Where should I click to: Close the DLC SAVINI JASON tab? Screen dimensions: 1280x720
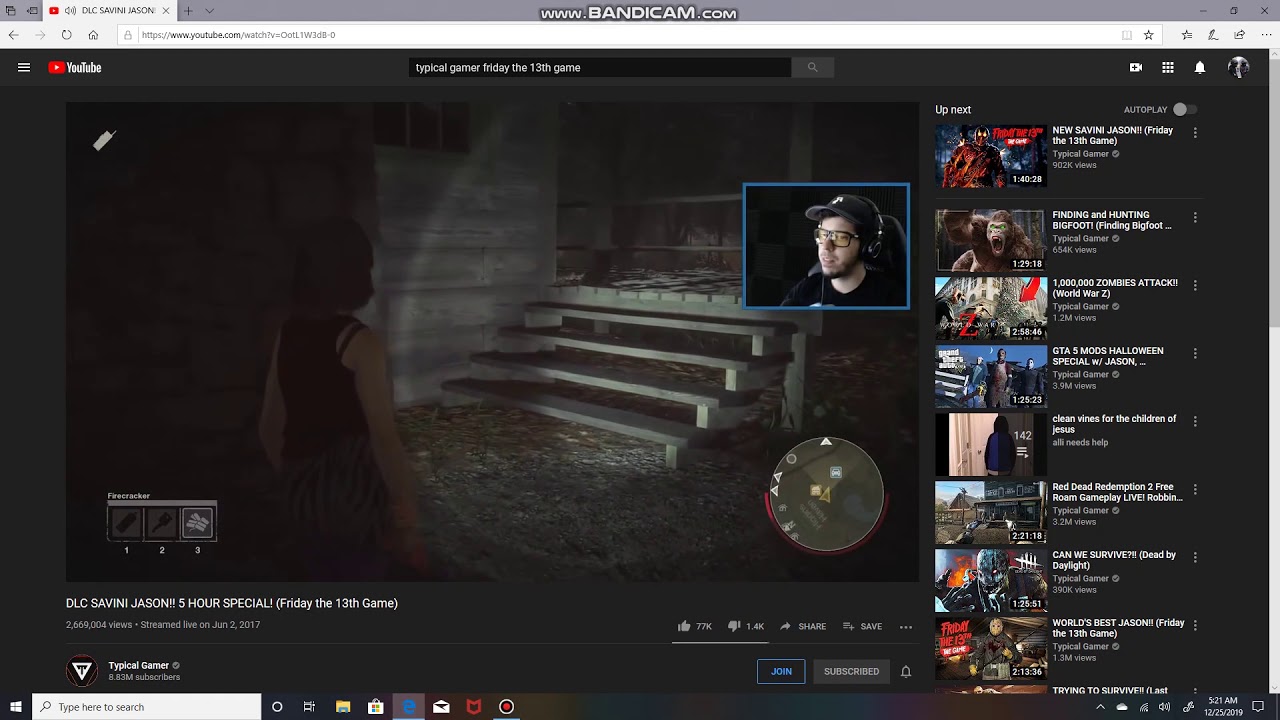(x=166, y=11)
